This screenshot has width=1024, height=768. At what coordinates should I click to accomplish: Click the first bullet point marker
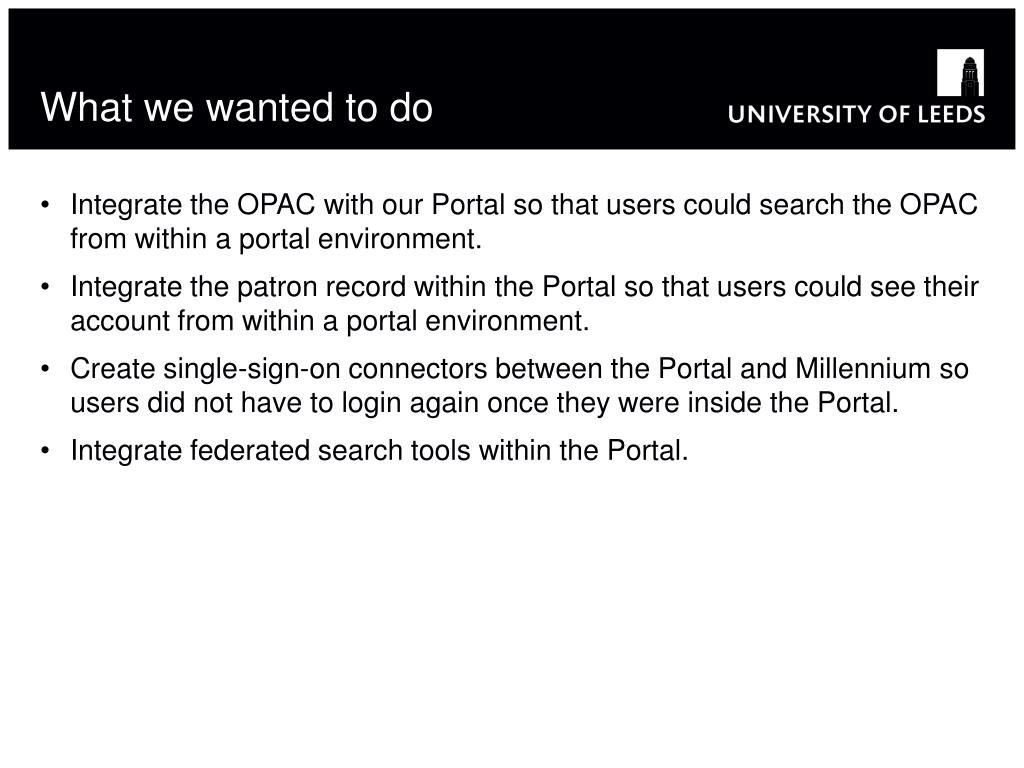click(x=45, y=205)
